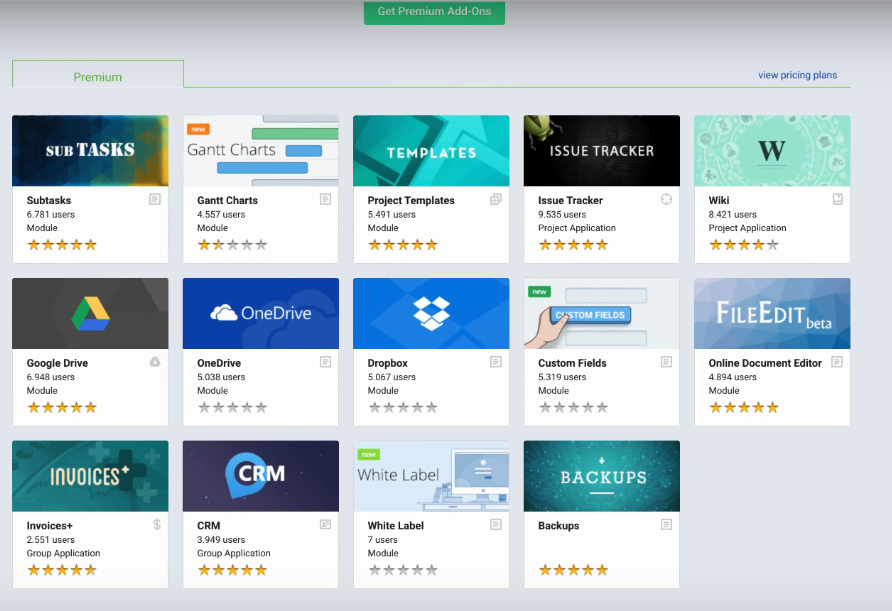Open the CRM logo banner
The height and width of the screenshot is (611, 892).
[261, 476]
